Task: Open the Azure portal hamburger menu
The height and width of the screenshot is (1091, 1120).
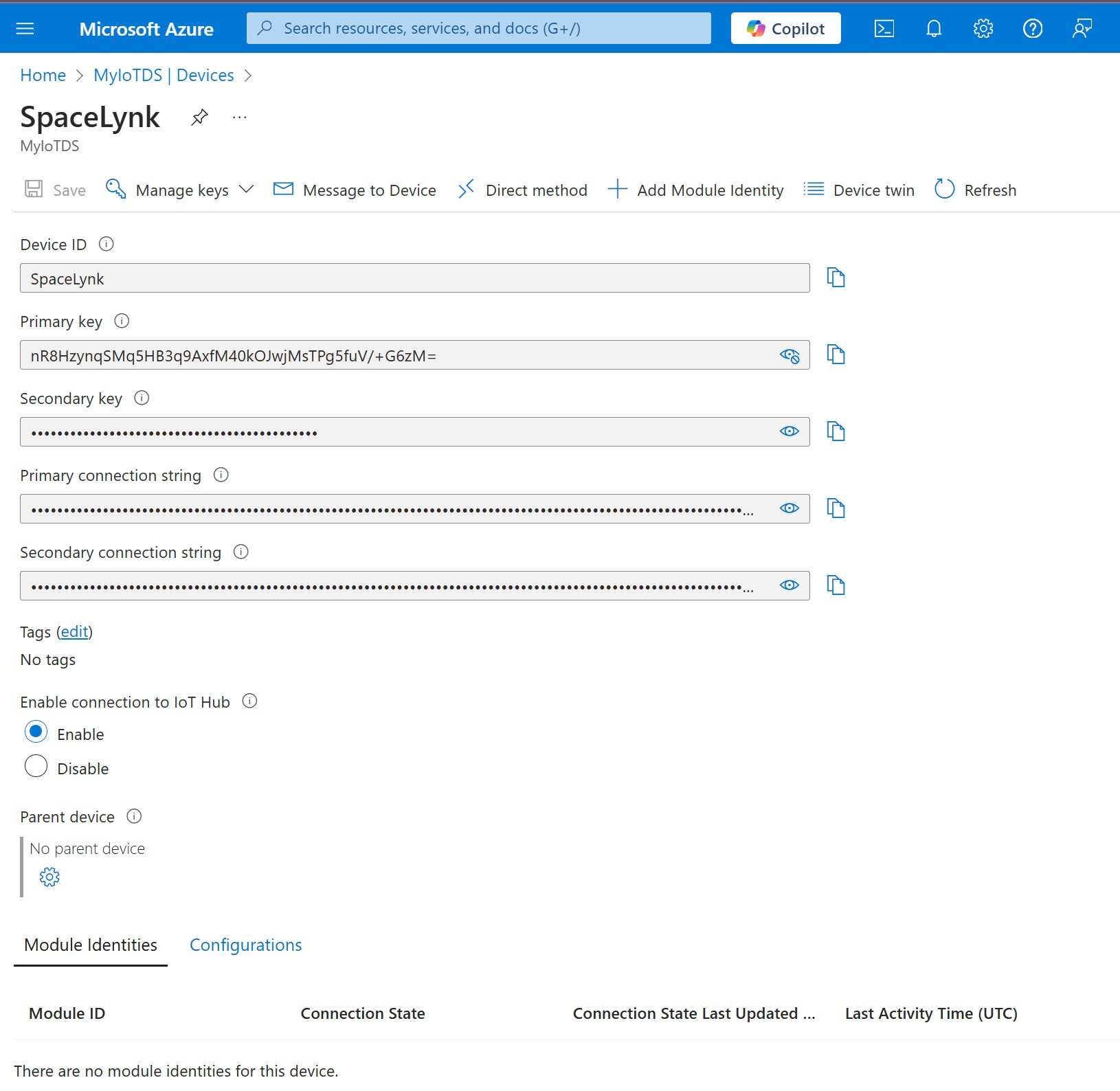Action: (25, 29)
